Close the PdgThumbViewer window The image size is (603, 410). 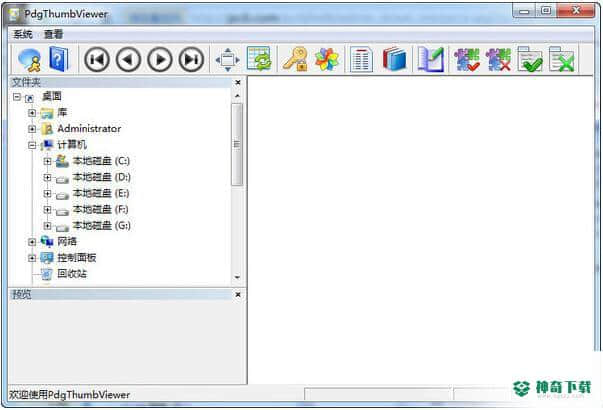tap(576, 11)
